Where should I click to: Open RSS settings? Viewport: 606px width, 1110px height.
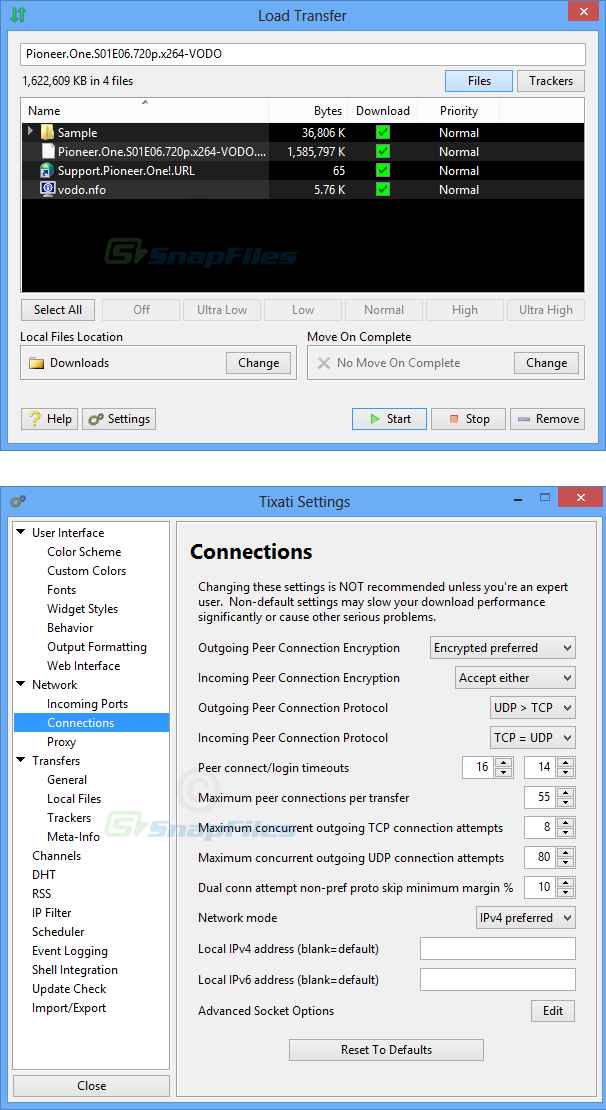click(x=42, y=893)
